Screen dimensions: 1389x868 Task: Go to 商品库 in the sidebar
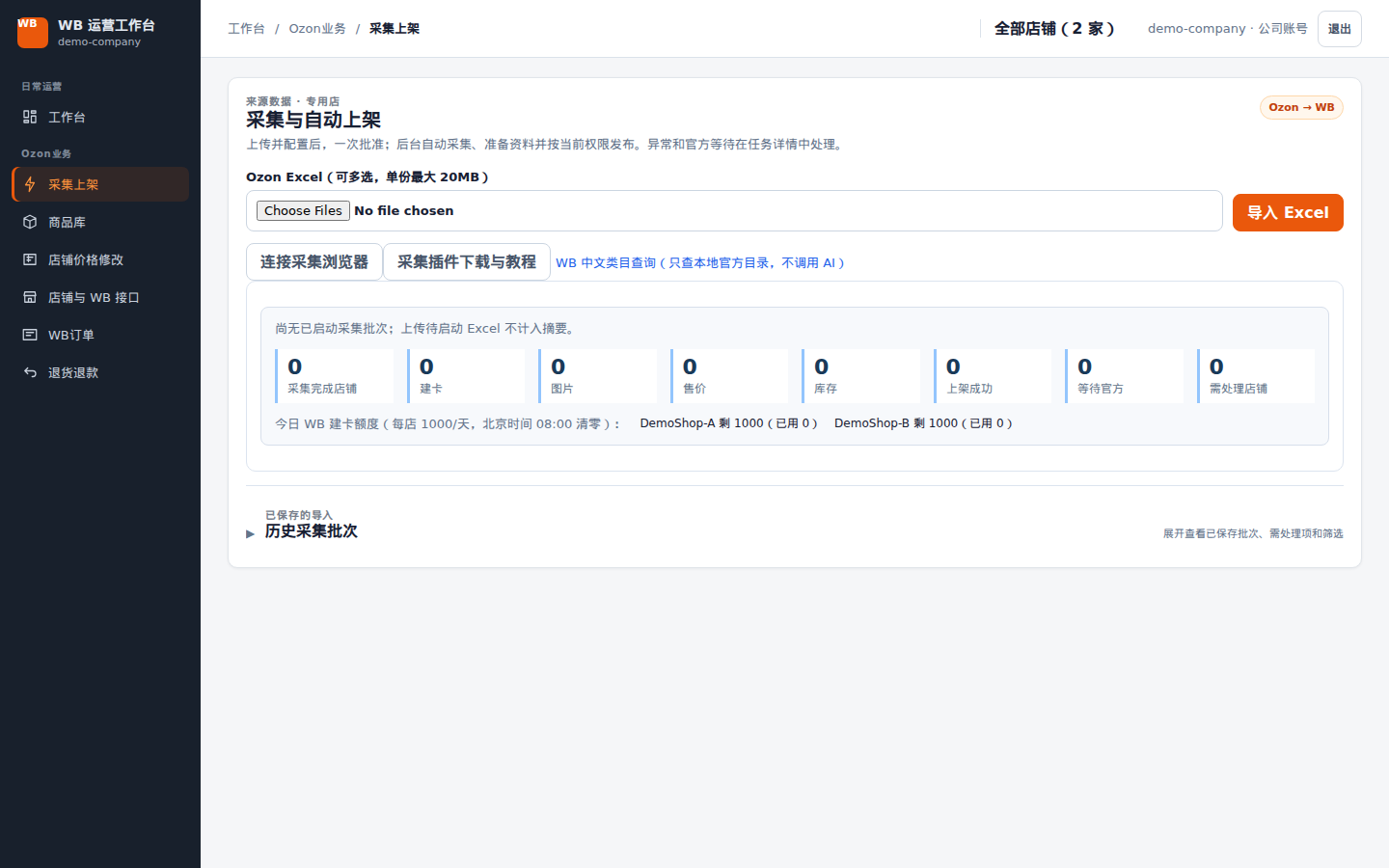coord(100,222)
